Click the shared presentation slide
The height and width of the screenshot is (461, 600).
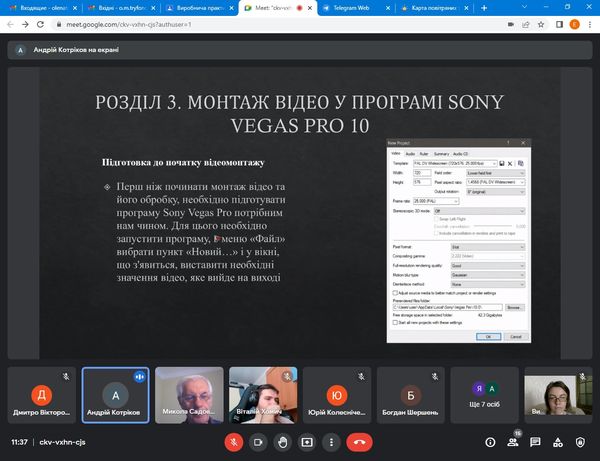coord(300,213)
